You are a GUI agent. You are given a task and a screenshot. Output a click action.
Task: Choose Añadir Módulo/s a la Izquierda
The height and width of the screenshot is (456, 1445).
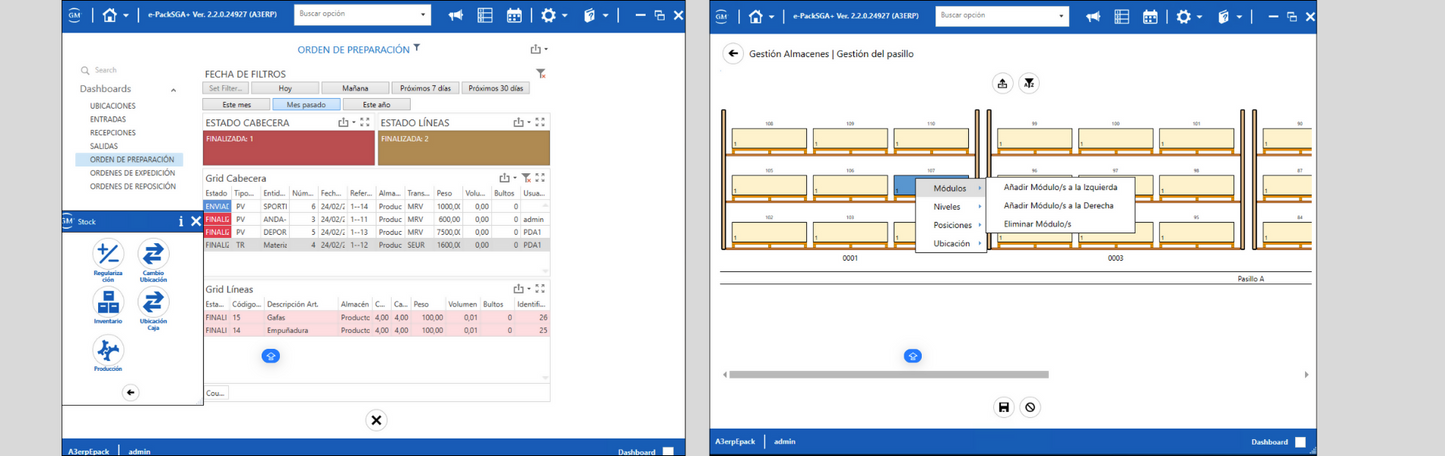(1060, 187)
